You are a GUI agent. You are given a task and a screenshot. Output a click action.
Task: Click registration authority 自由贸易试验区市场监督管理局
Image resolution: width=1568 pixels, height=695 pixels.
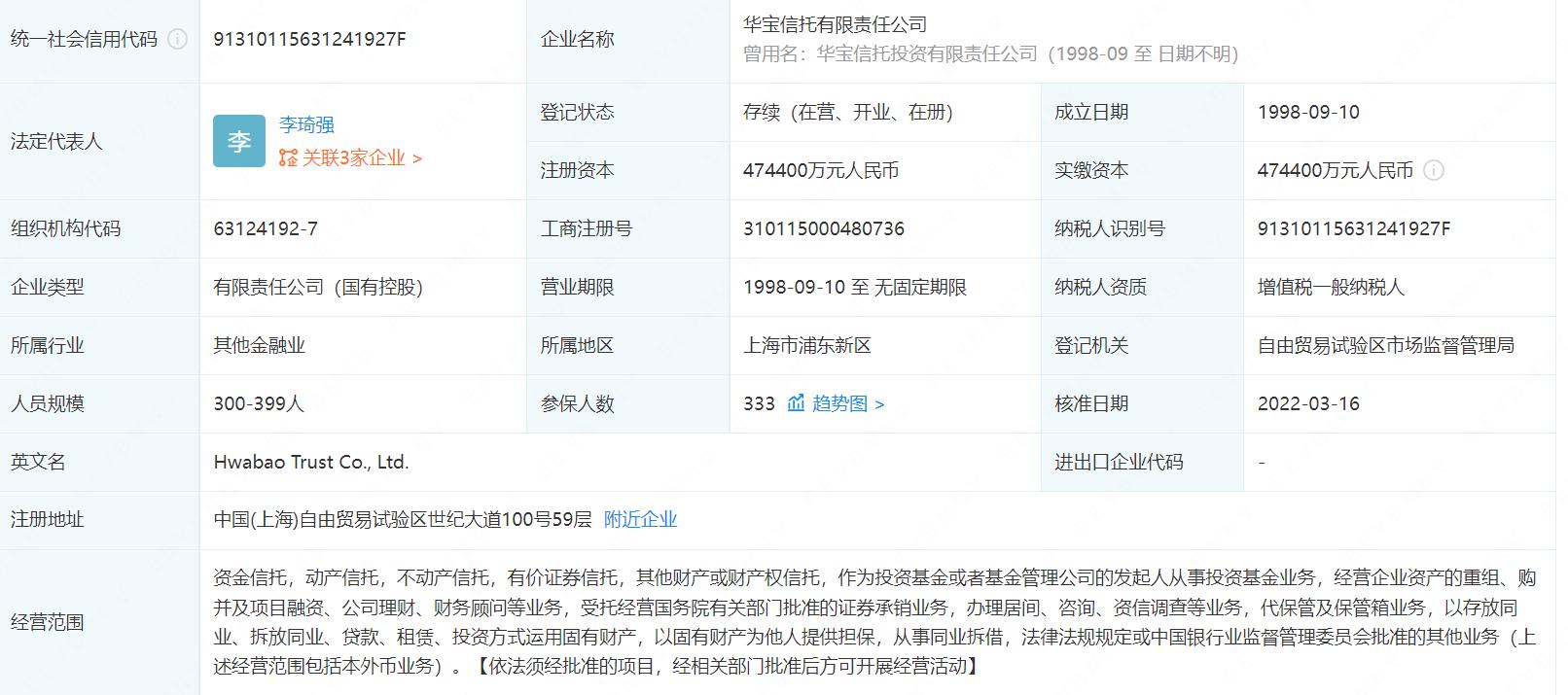point(1386,345)
